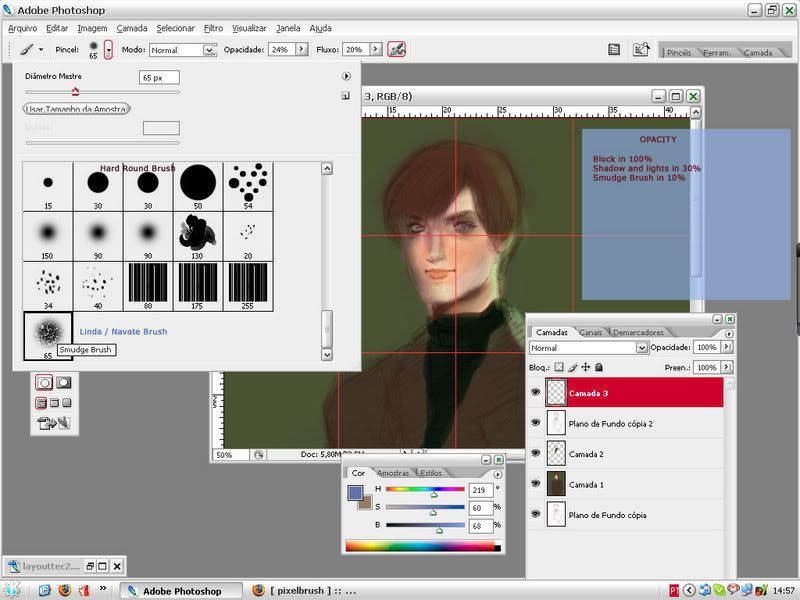Image resolution: width=800 pixels, height=600 pixels.
Task: Expand the Opacidade slider in options bar
Action: (299, 49)
